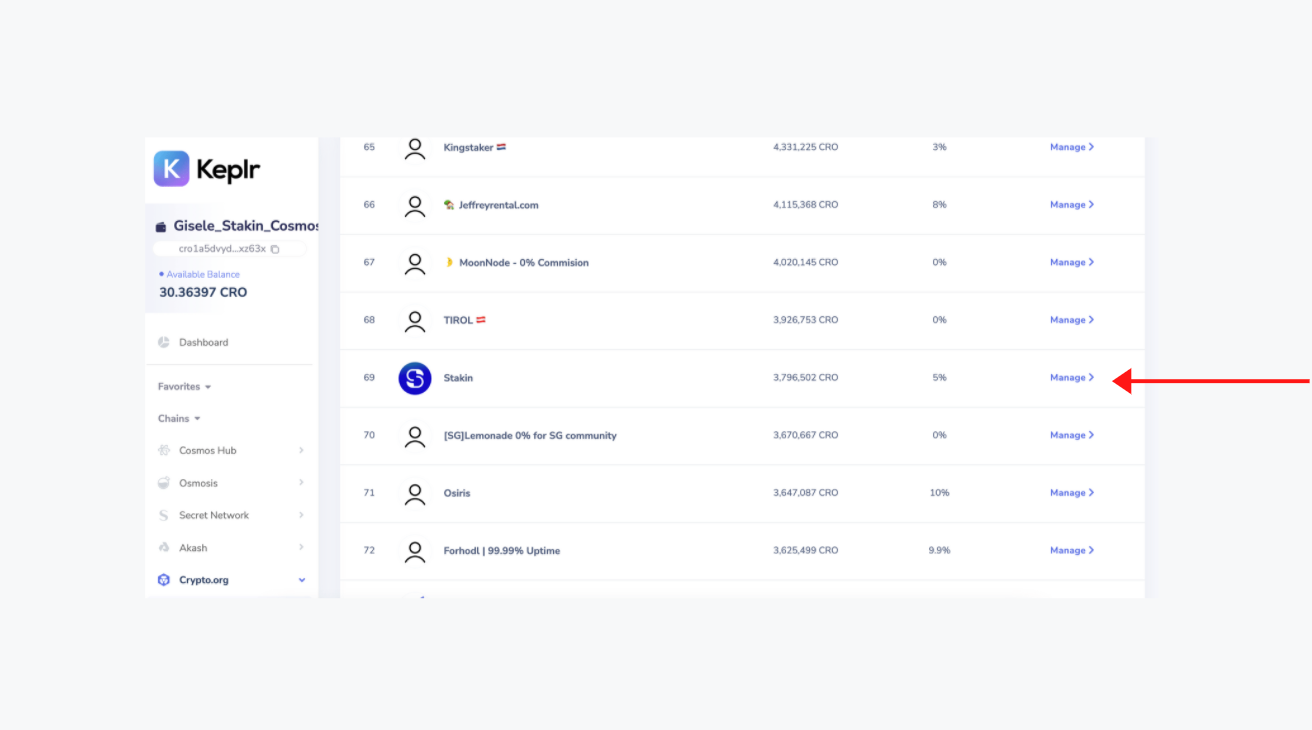Click the 3,796,502 CRO voting power

(x=806, y=378)
